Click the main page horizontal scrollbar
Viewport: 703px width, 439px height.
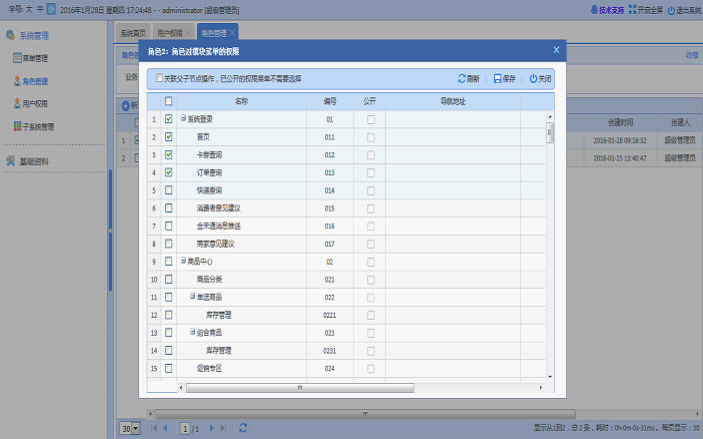click(x=365, y=414)
